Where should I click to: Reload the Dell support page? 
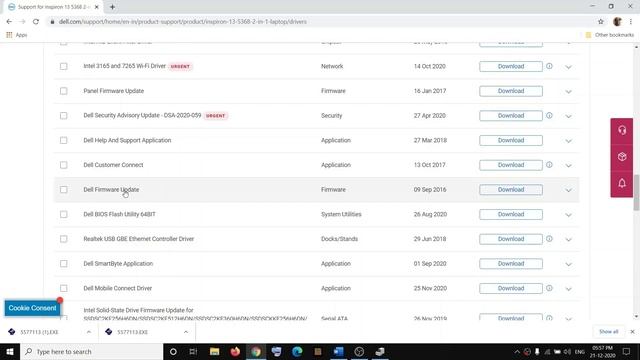click(36, 22)
